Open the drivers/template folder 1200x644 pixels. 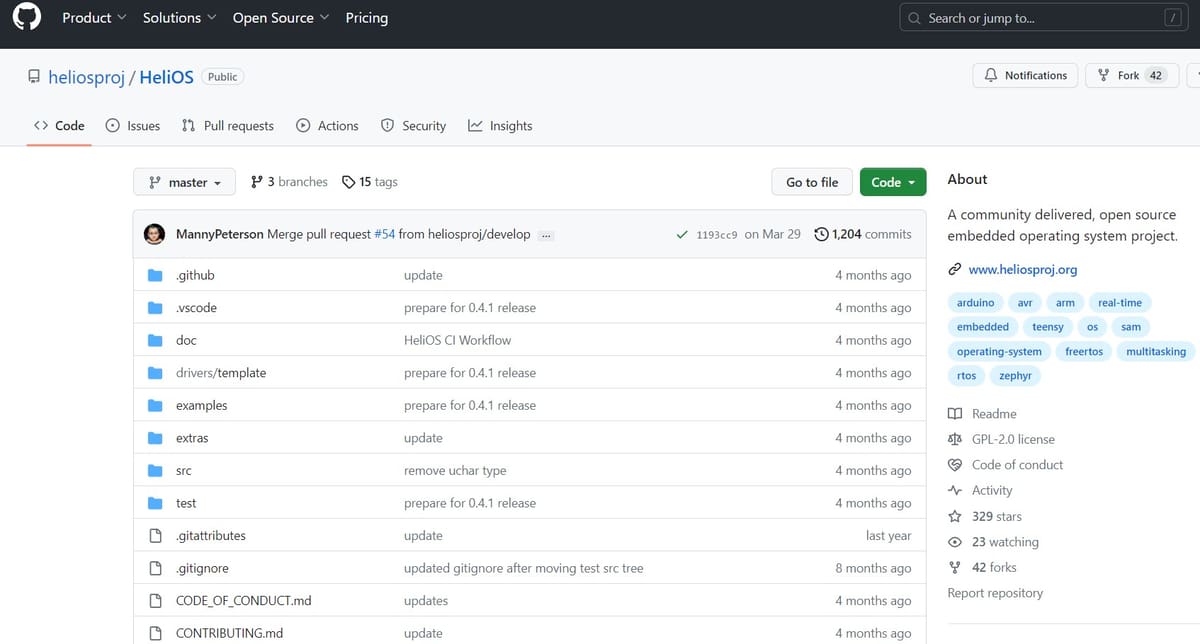pyautogui.click(x=221, y=373)
